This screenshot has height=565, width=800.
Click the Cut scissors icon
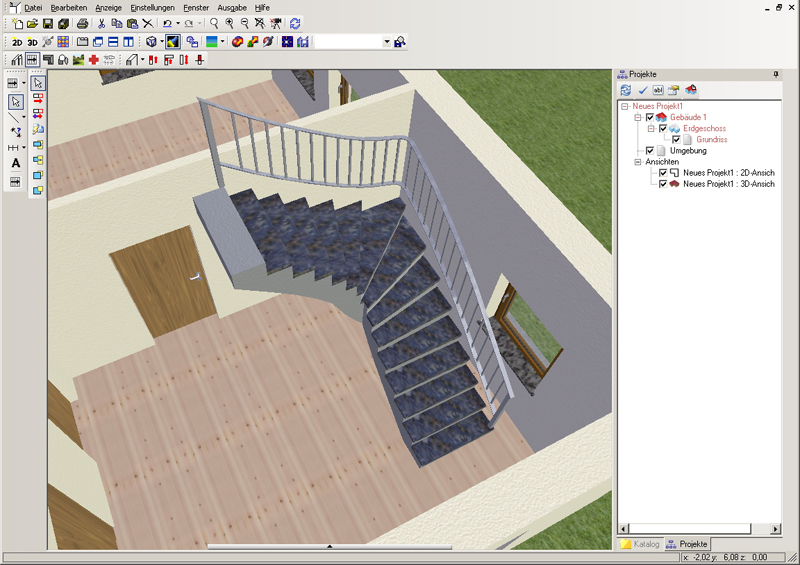click(101, 23)
